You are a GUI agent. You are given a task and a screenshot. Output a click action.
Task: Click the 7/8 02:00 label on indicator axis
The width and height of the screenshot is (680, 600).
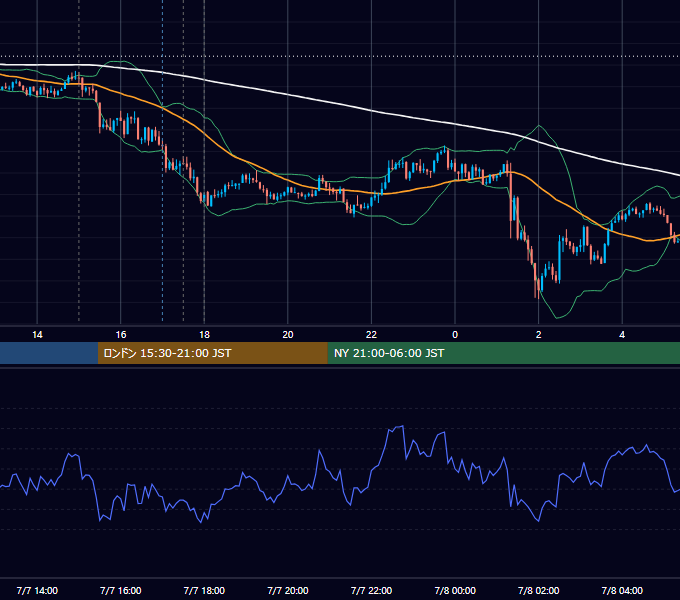[x=539, y=590]
